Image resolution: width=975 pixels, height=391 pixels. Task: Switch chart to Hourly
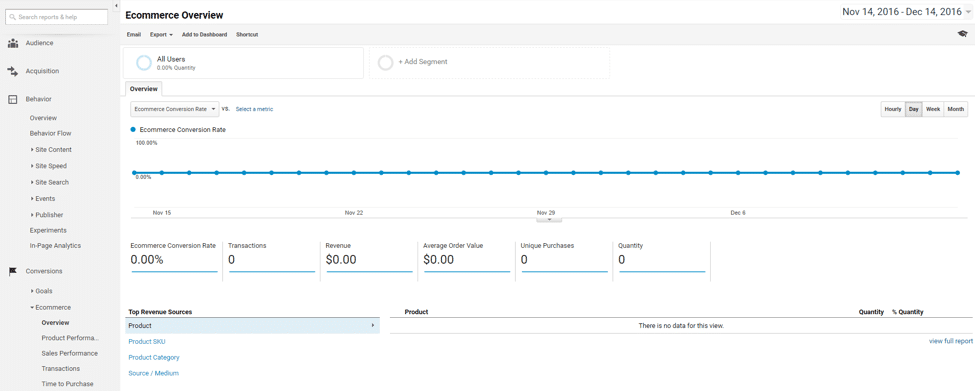(893, 109)
